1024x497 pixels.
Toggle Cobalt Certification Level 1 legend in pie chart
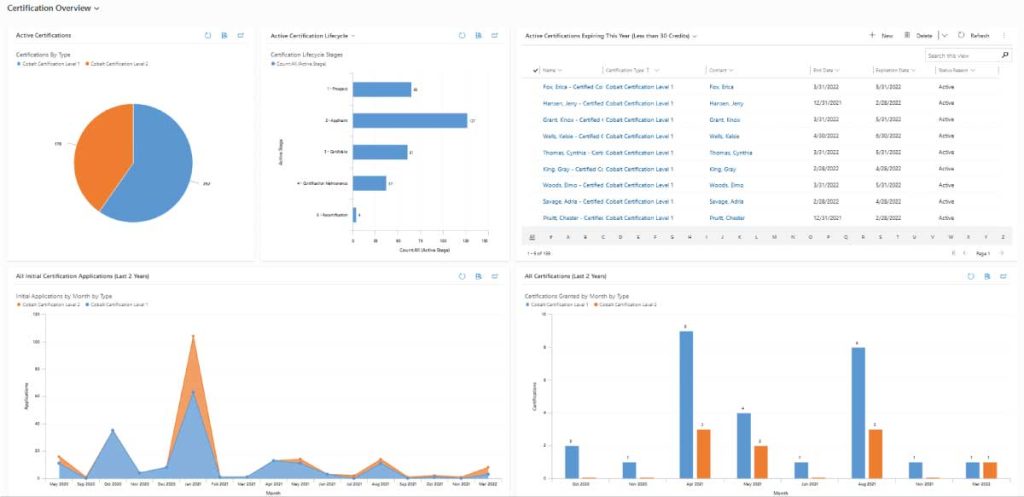click(x=48, y=64)
